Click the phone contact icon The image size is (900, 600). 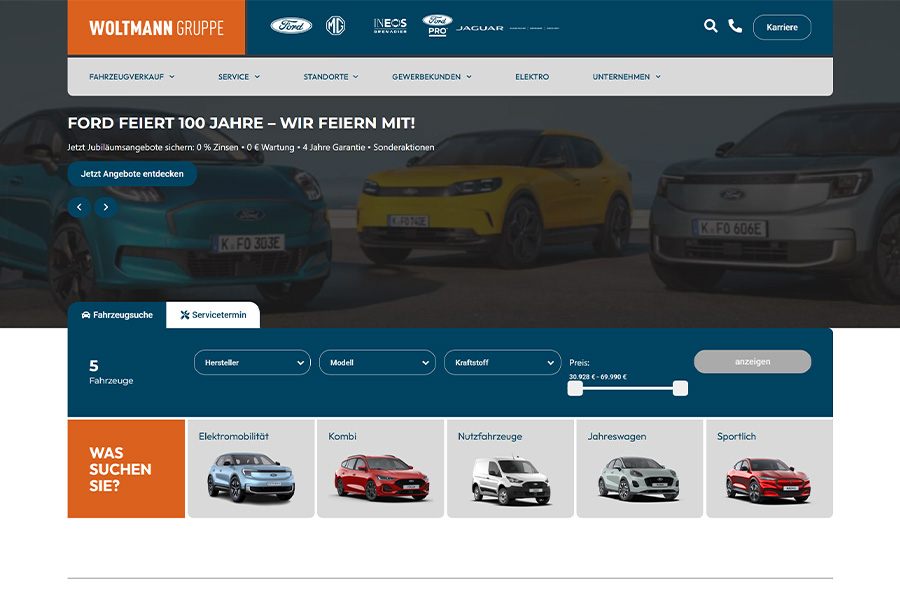click(x=736, y=26)
